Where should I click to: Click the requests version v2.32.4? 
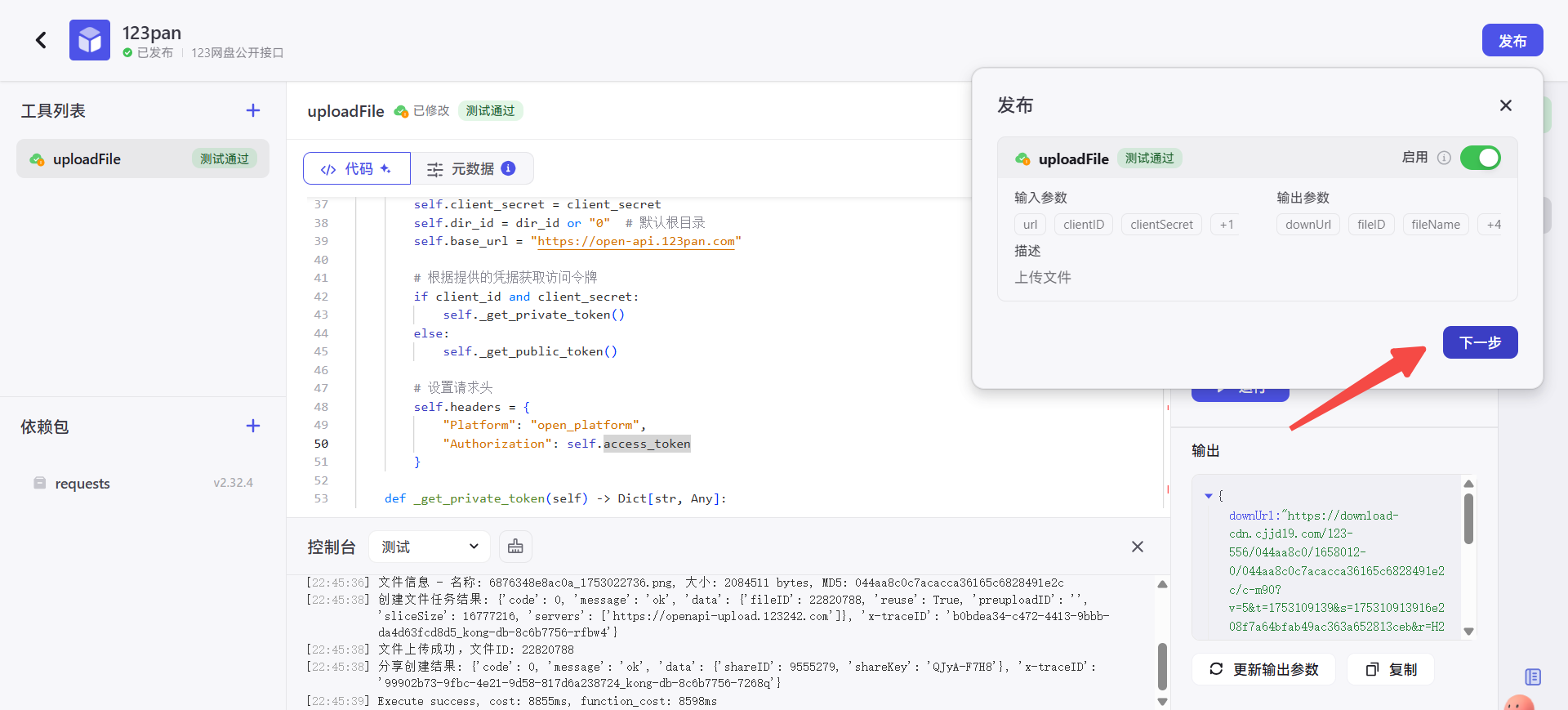233,483
